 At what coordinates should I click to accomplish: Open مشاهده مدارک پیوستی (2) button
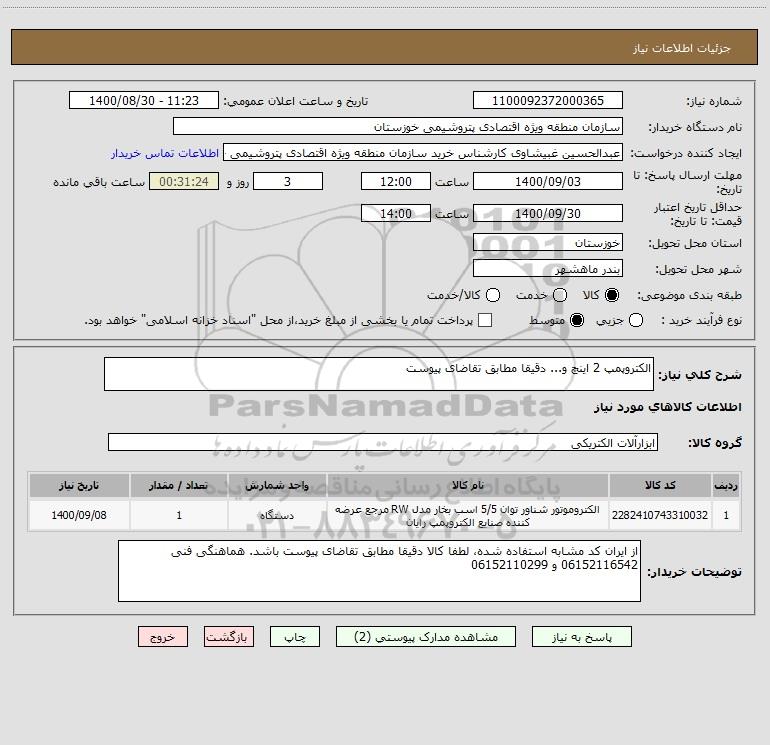click(x=426, y=637)
